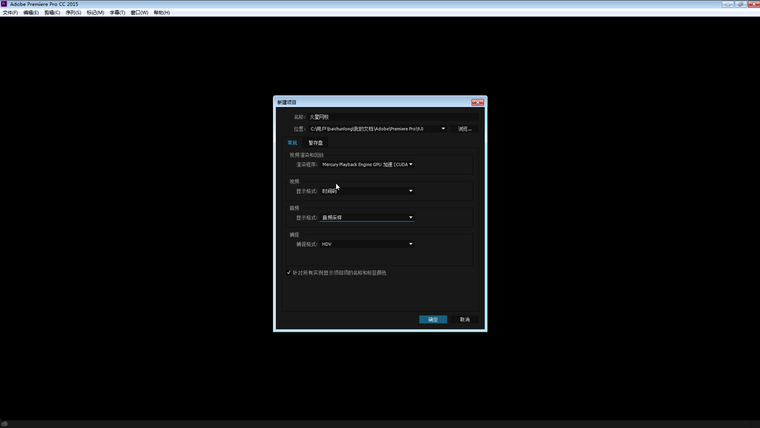The width and height of the screenshot is (760, 428).
Task: Open the video 显示格式 时间码 dropdown
Action: click(366, 191)
